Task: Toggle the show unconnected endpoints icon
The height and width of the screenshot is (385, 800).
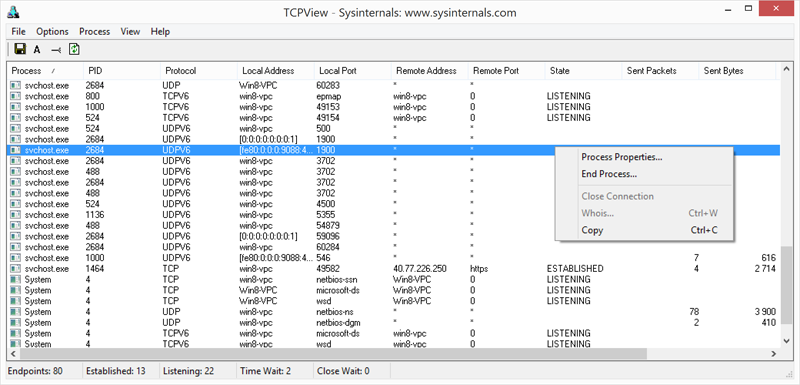Action: pos(56,50)
